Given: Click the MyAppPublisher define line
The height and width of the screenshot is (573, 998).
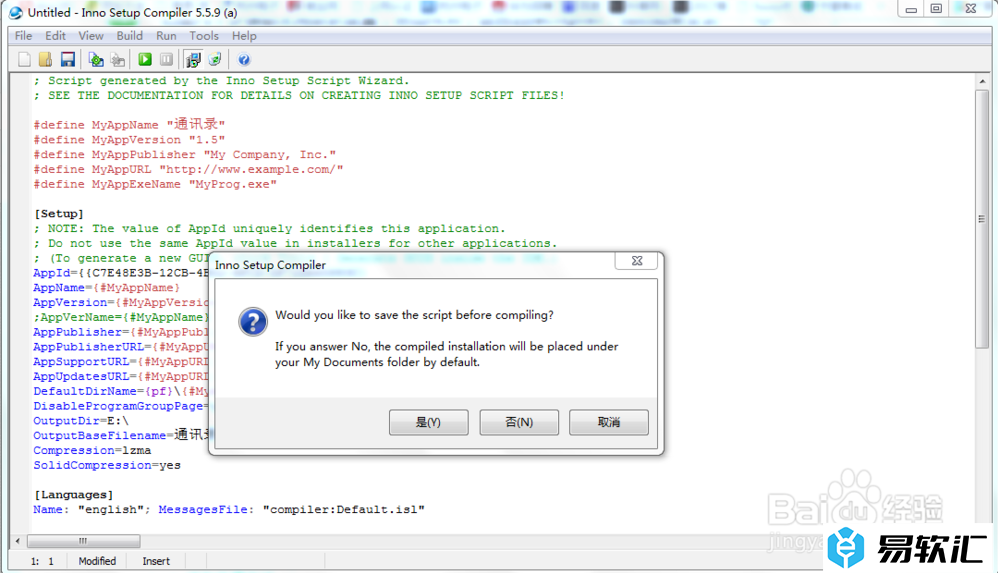Looking at the screenshot, I should tap(185, 154).
